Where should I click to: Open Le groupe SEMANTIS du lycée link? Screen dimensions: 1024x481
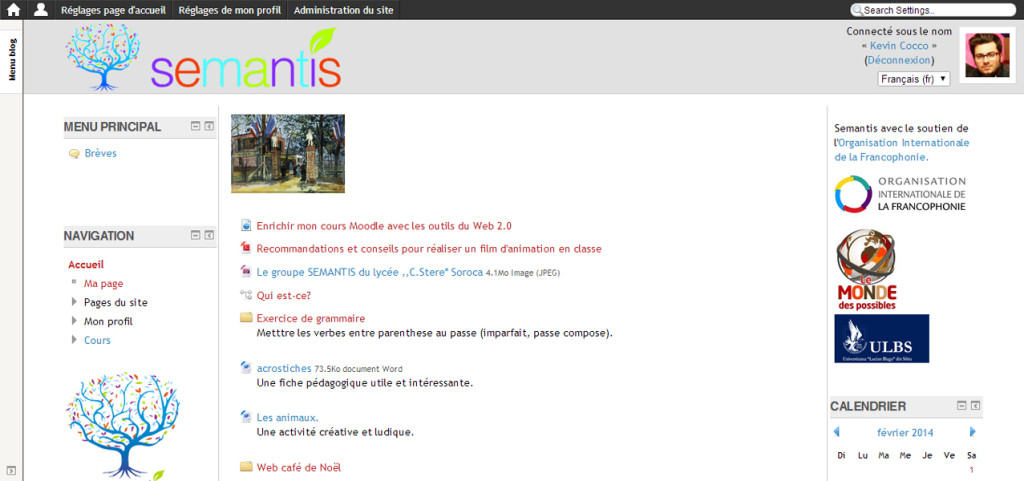tap(370, 272)
